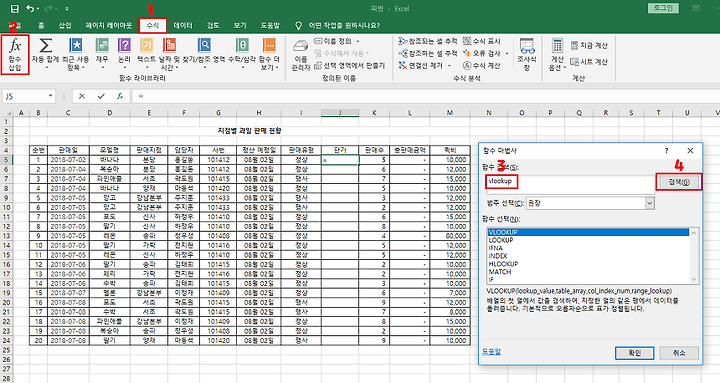Viewport: 720px width, 383px height.
Task: Click the formula bar input area
Action: point(426,96)
